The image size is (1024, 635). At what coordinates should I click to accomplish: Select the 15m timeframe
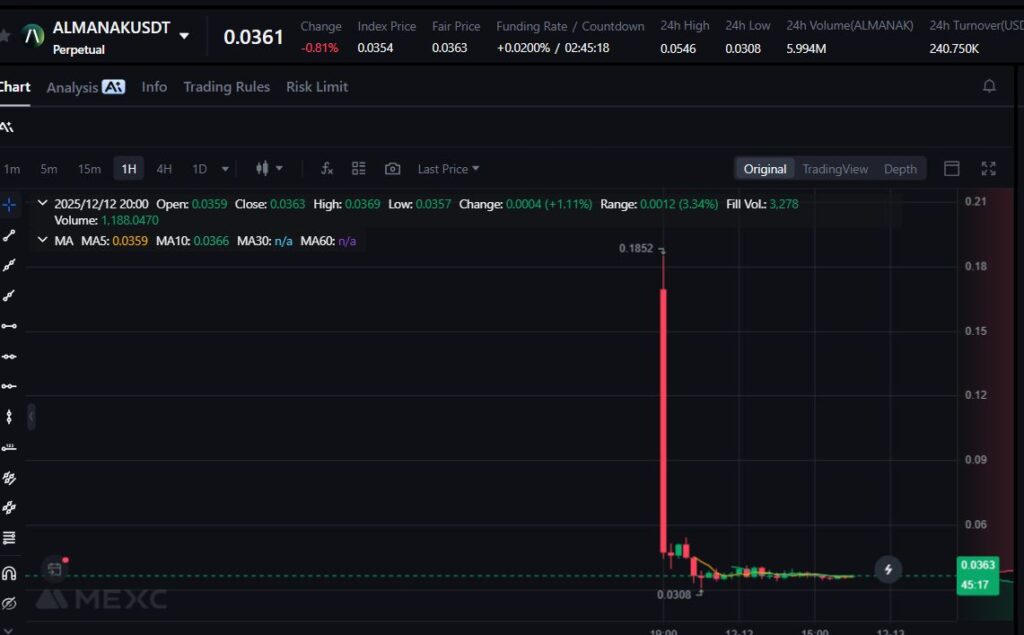(x=89, y=169)
